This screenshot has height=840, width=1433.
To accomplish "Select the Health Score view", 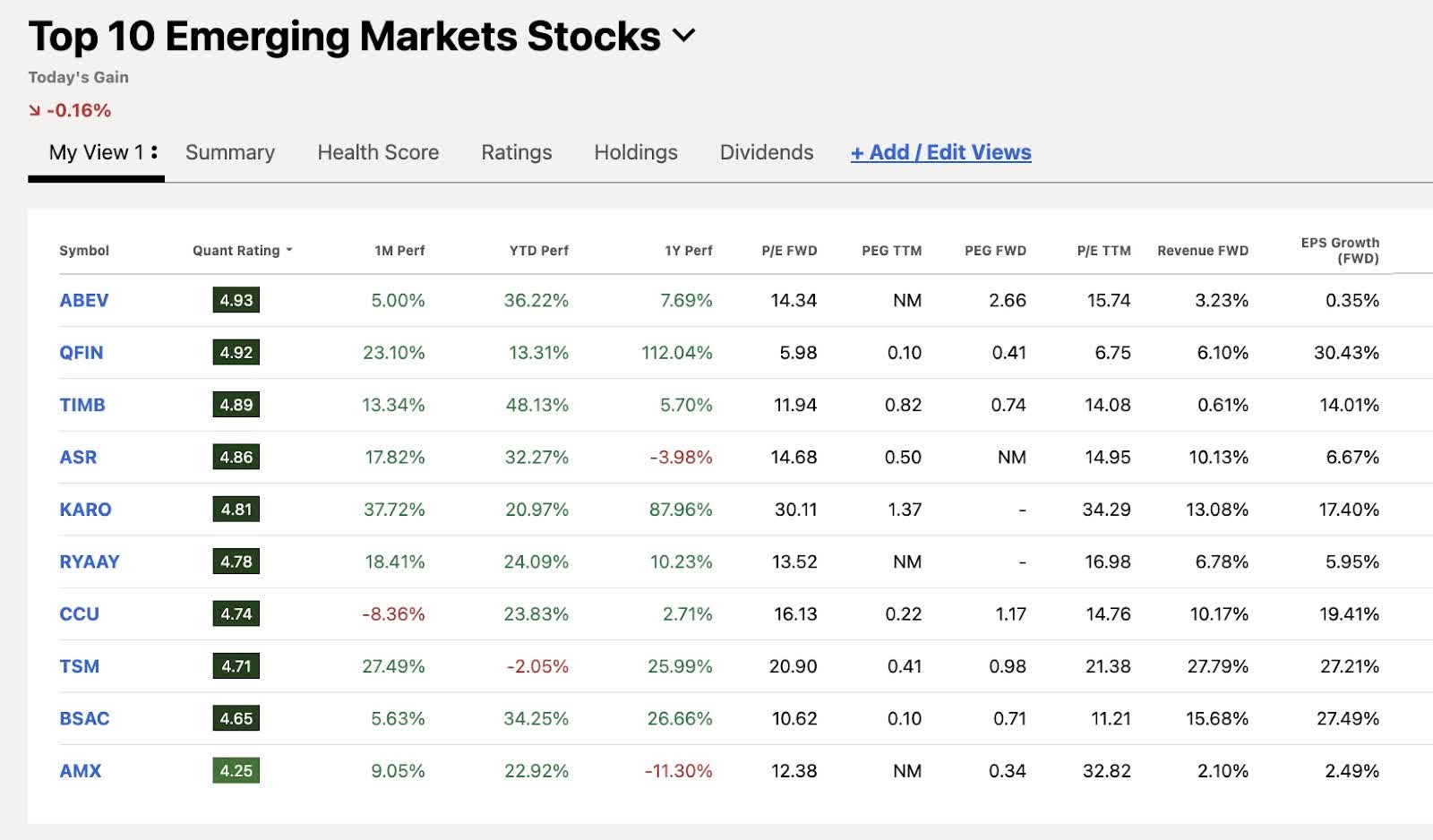I will tap(376, 152).
